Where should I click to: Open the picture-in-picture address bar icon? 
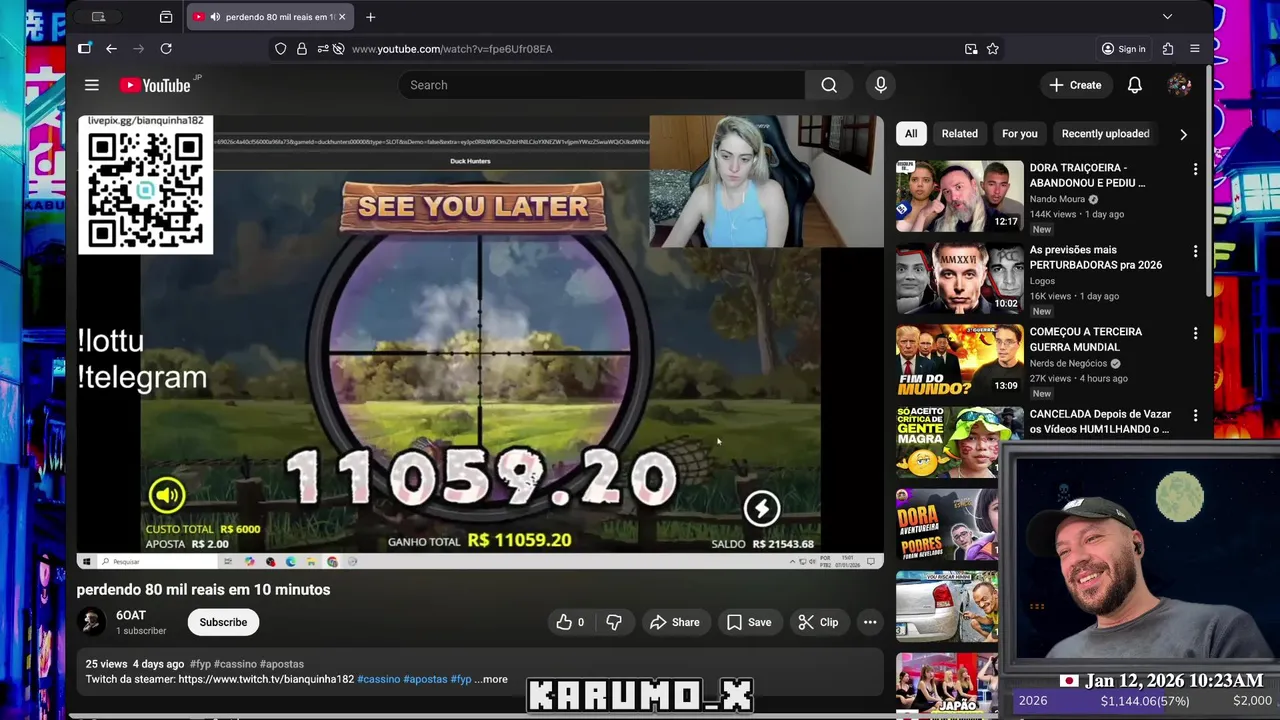point(971,49)
